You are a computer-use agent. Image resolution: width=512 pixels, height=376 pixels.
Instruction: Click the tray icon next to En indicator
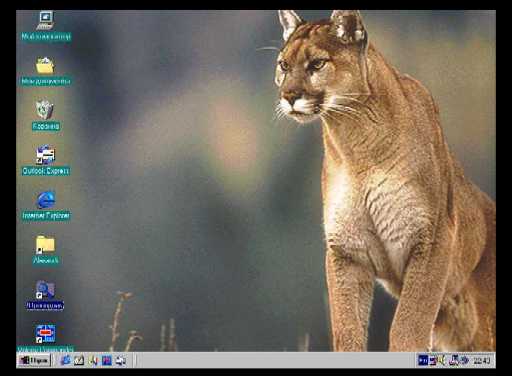433,360
